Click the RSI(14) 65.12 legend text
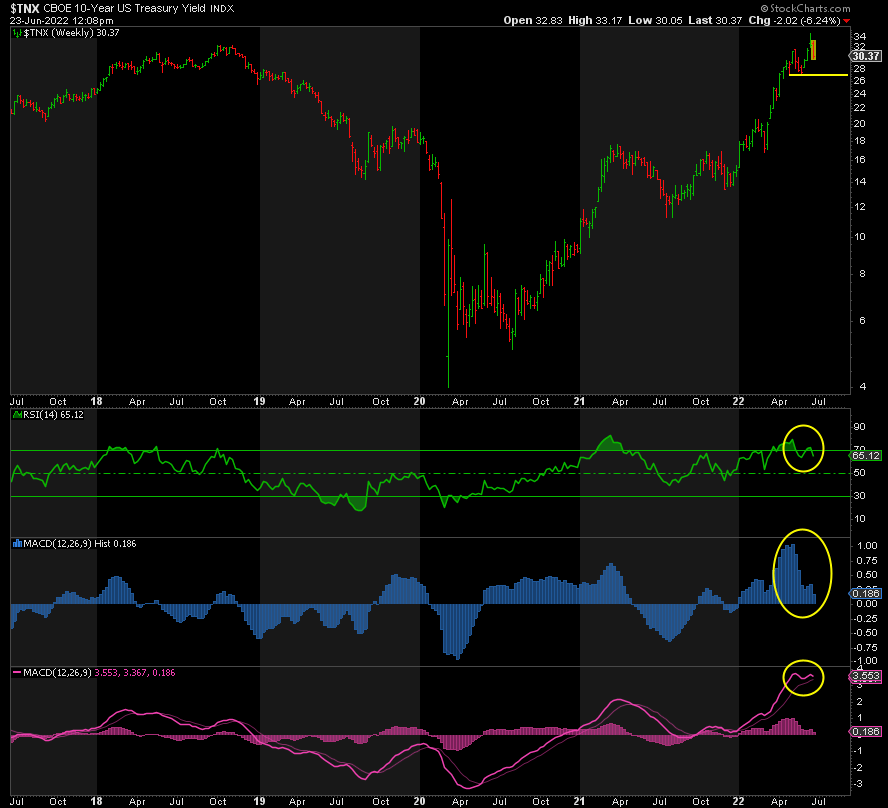Screen dimensions: 888x808 click(x=50, y=415)
